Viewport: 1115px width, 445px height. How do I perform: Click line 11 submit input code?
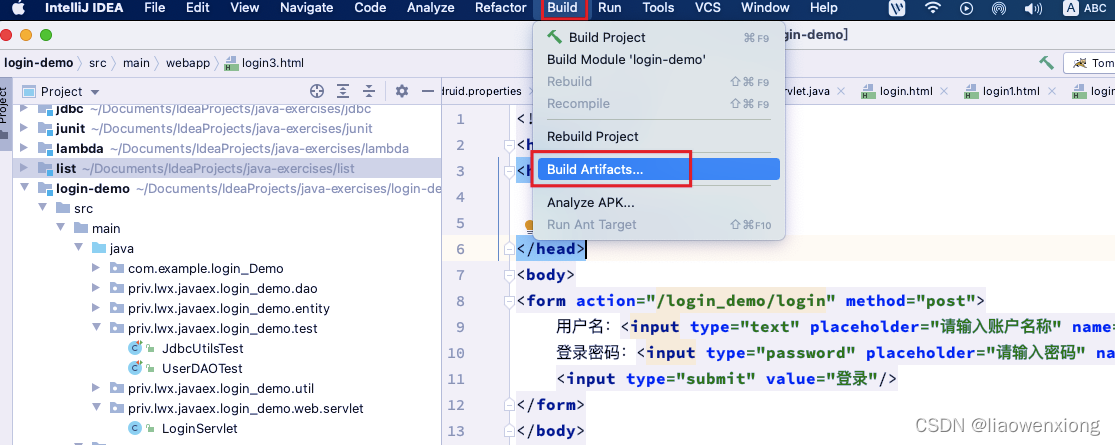click(727, 378)
